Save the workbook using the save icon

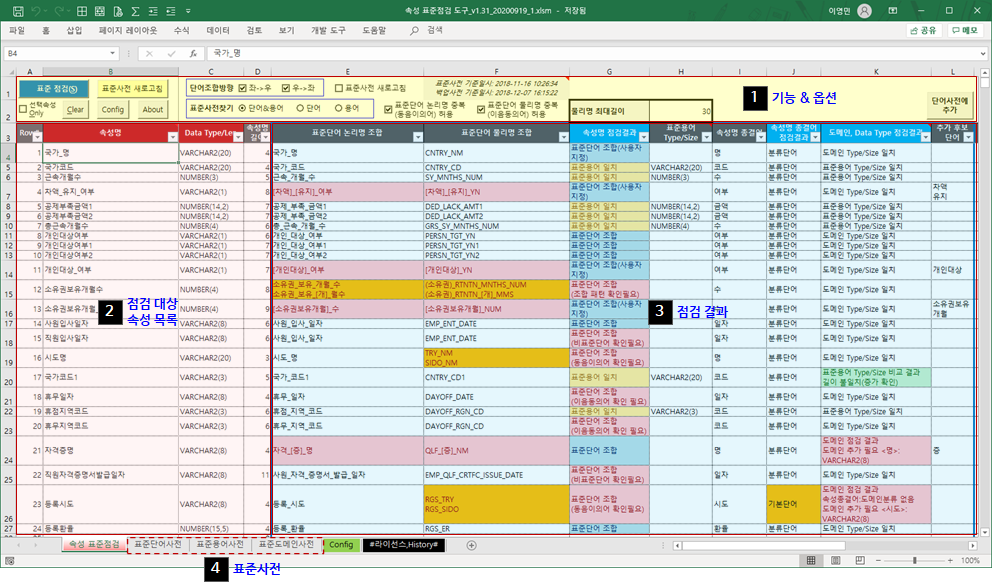click(18, 11)
